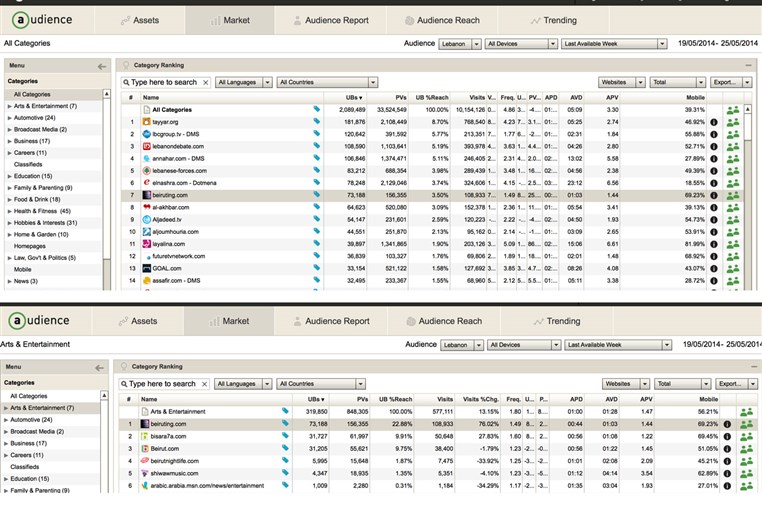Viewport: 762px width, 508px height.
Task: Collapse the Menu panel in the Arts & Entertainment view
Action: [99, 368]
